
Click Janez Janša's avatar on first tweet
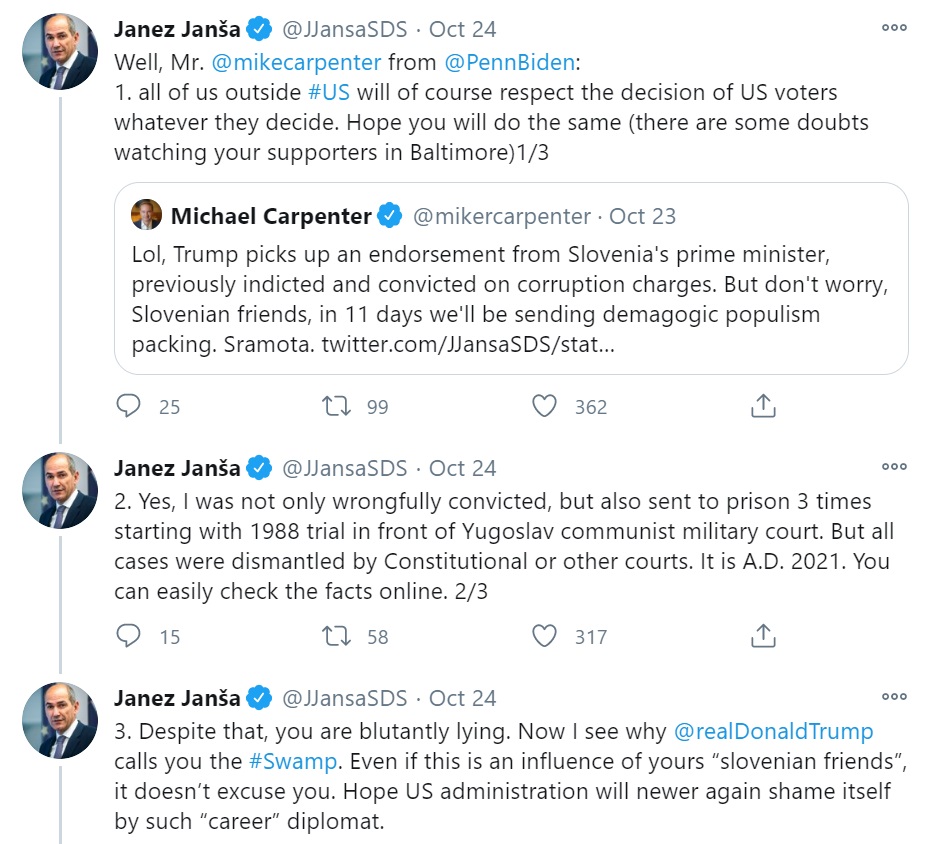tap(60, 52)
